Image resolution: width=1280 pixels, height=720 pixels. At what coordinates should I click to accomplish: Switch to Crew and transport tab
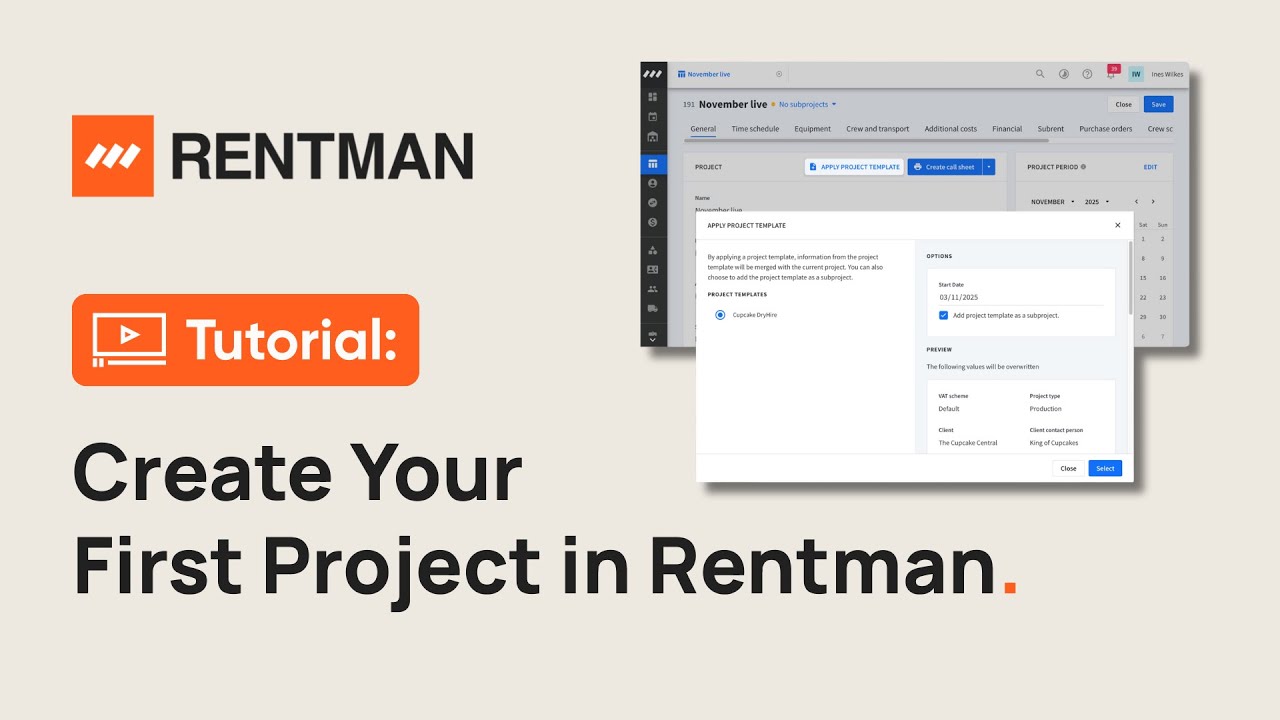(x=878, y=129)
